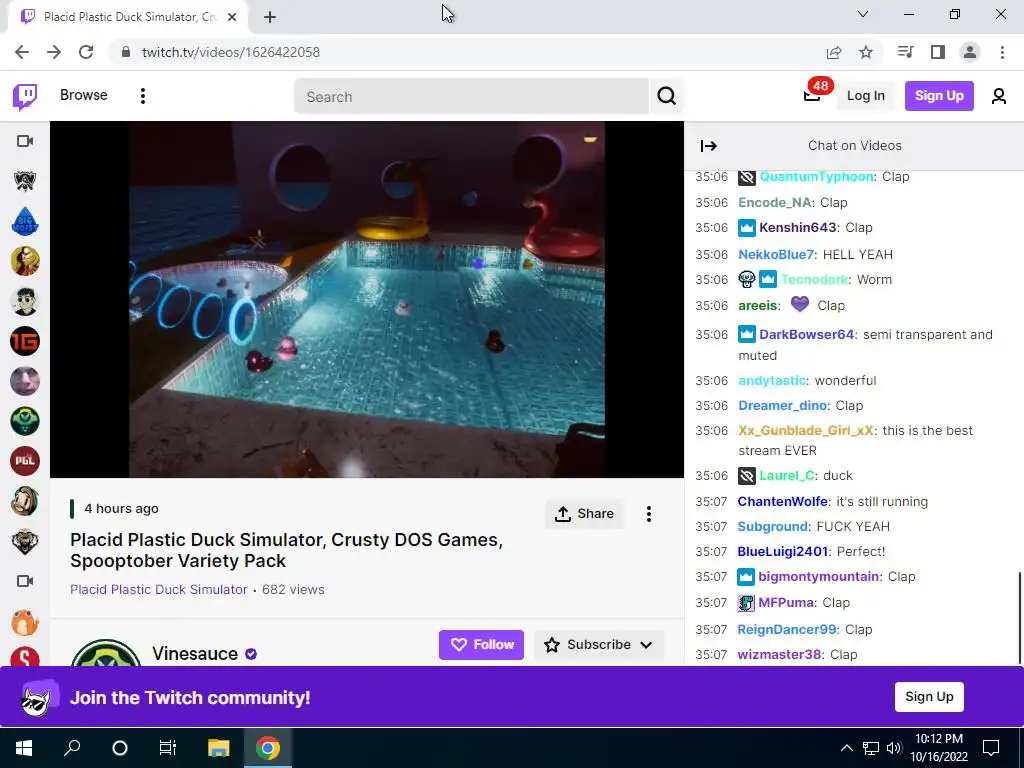Click username ChantenWolfe in chat
Image resolution: width=1024 pixels, height=768 pixels.
(x=782, y=502)
